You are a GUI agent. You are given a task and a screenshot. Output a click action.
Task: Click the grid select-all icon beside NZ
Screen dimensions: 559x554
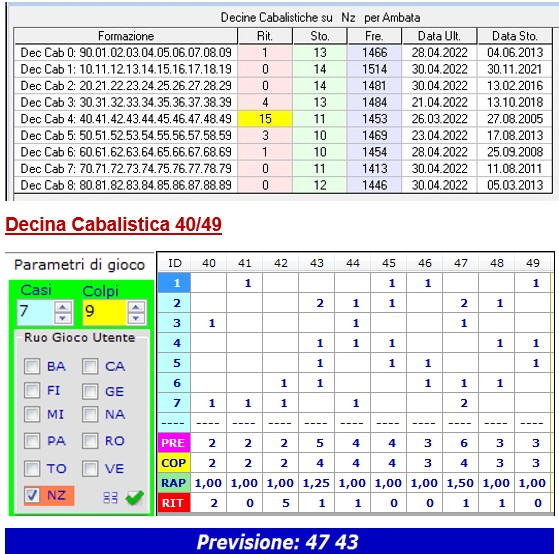(110, 498)
